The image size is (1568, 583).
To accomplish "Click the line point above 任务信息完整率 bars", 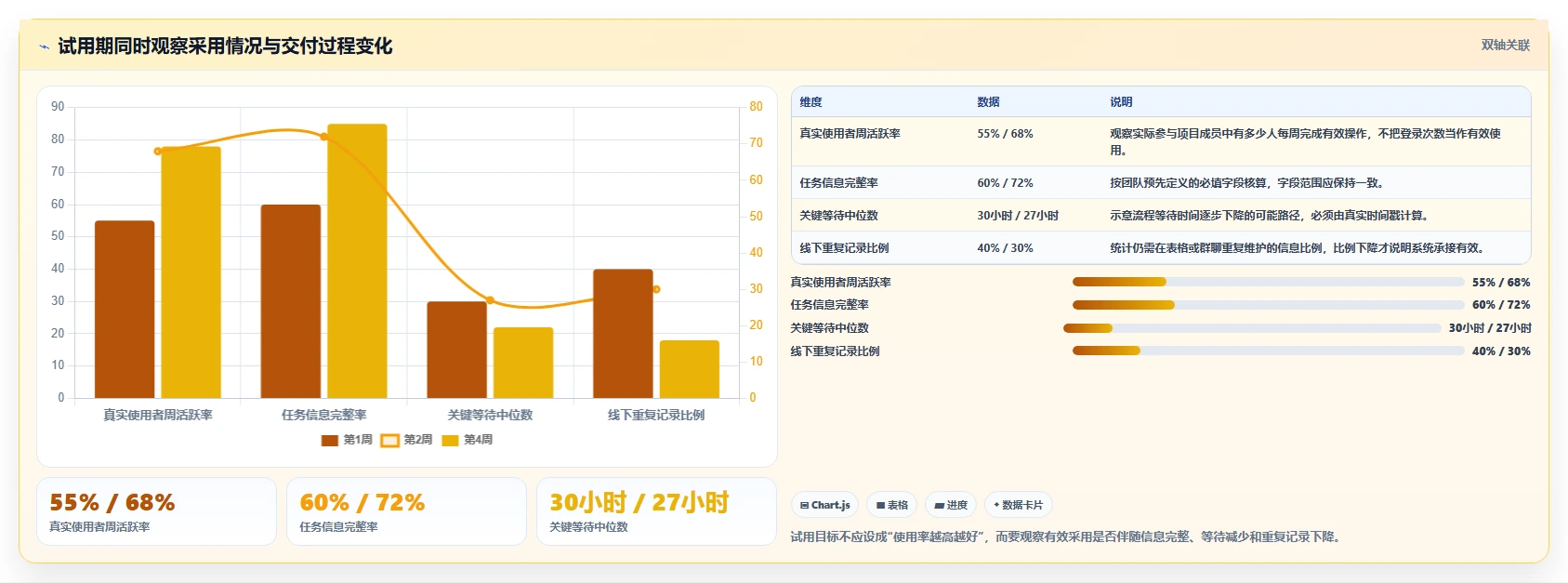I will coord(323,137).
